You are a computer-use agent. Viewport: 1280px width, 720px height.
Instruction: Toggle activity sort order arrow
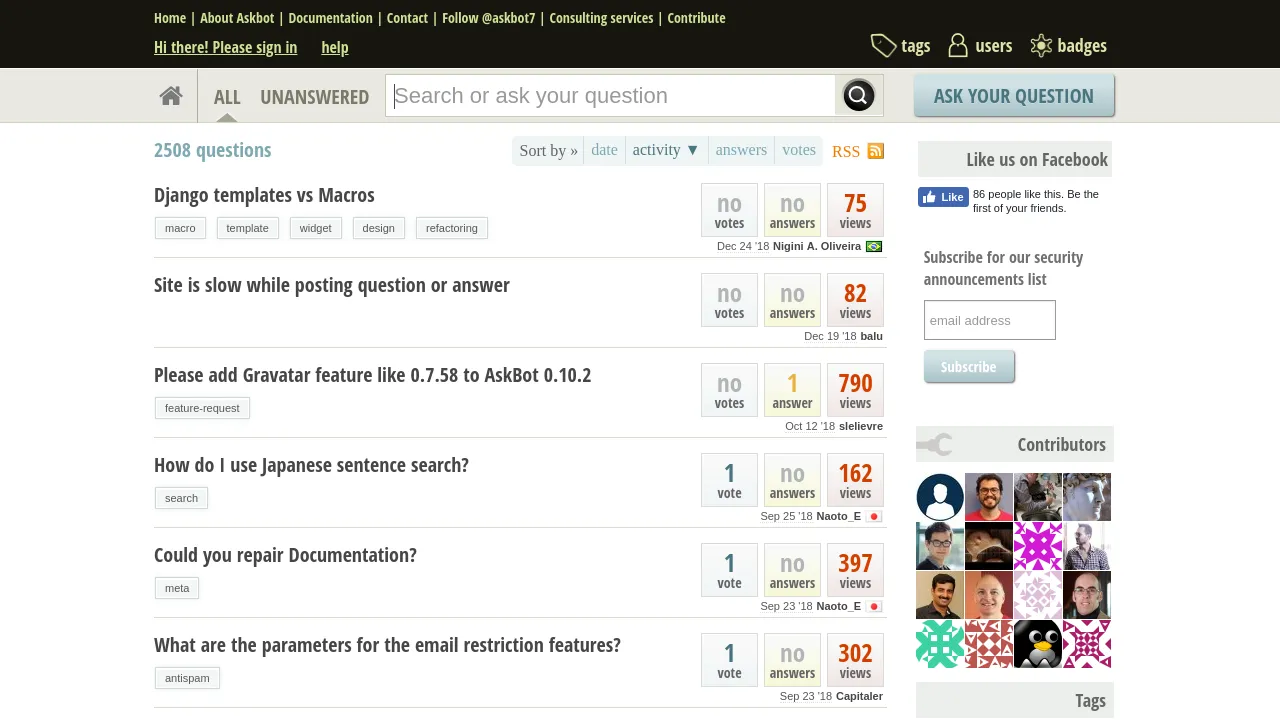pos(692,150)
